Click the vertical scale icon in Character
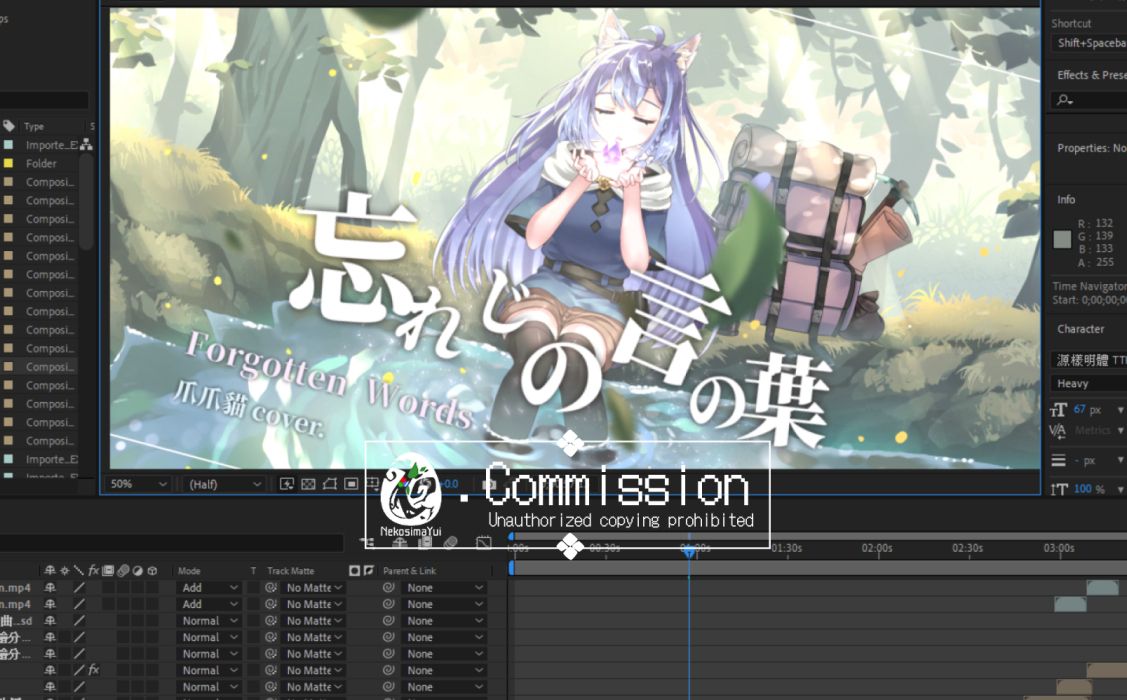 coord(1058,489)
